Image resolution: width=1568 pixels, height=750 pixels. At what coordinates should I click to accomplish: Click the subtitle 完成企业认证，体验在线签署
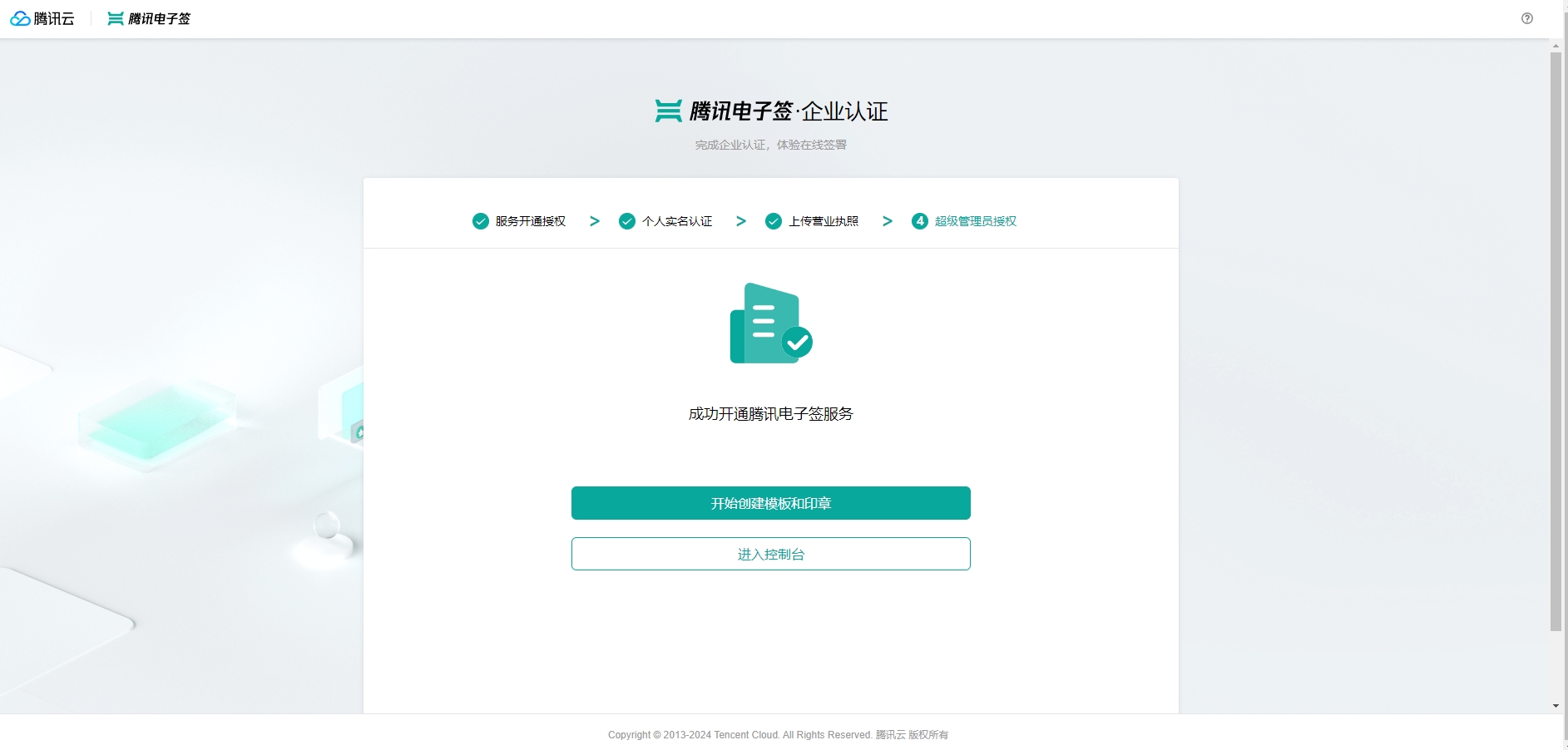coord(771,145)
